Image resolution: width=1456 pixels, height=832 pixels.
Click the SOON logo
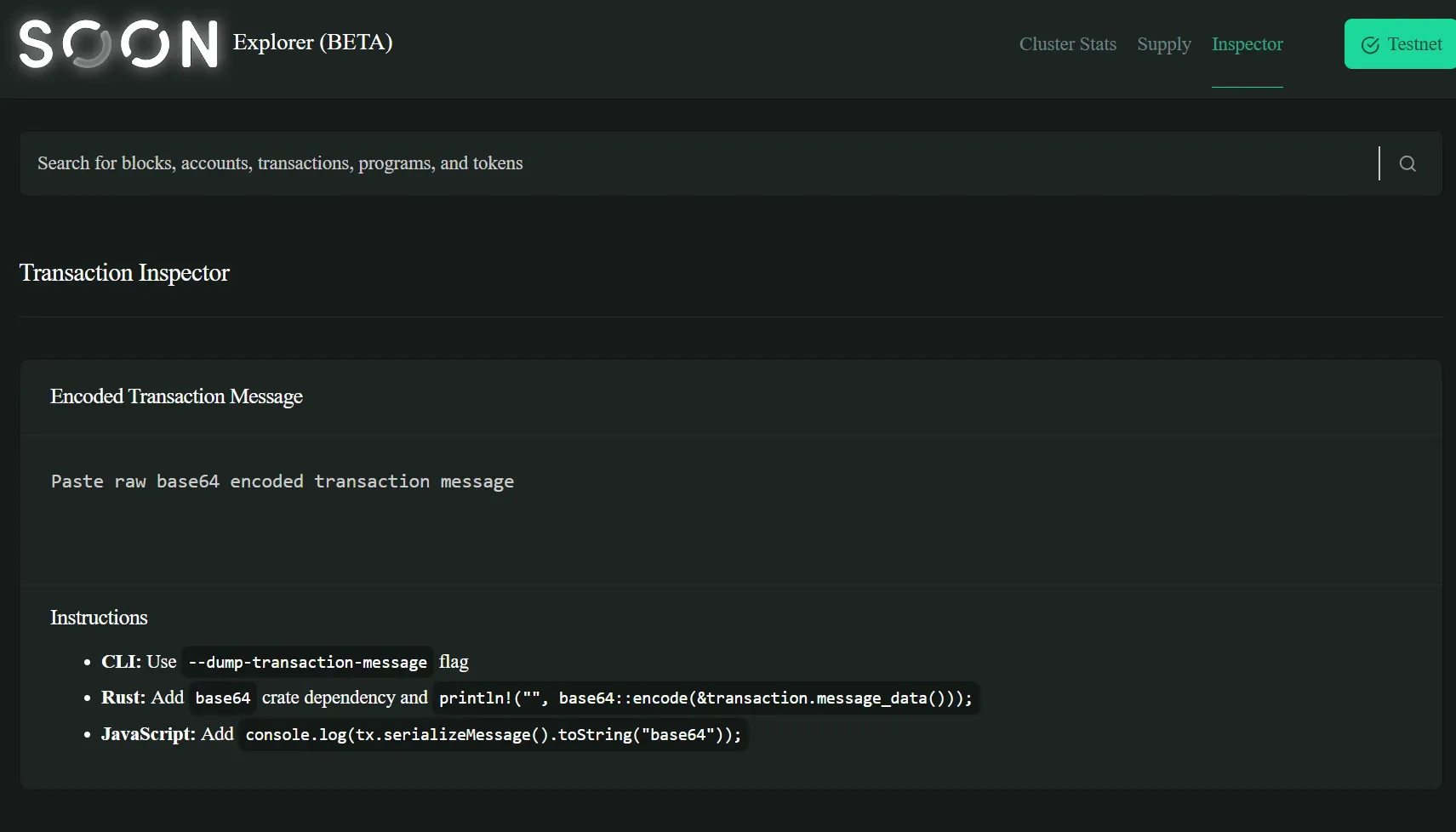(118, 43)
